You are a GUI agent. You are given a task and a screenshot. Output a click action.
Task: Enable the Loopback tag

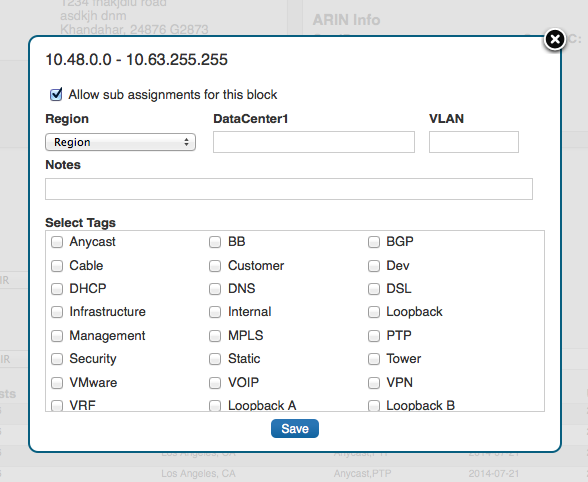[374, 312]
